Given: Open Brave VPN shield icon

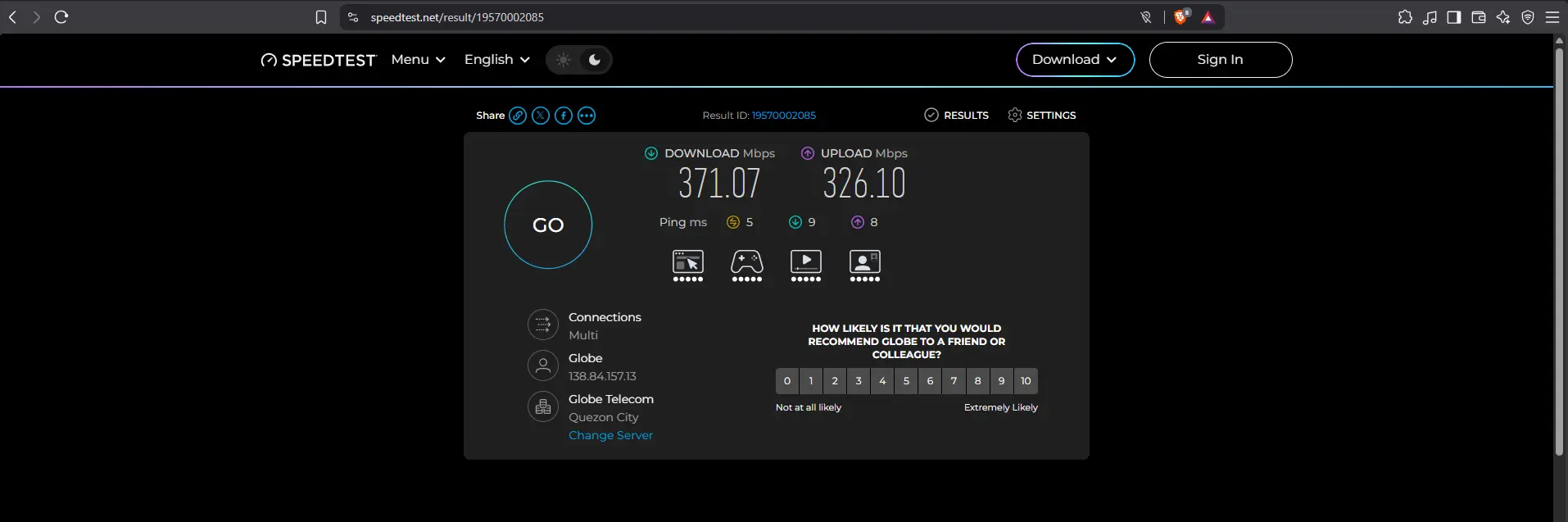Looking at the screenshot, I should coord(1528,17).
